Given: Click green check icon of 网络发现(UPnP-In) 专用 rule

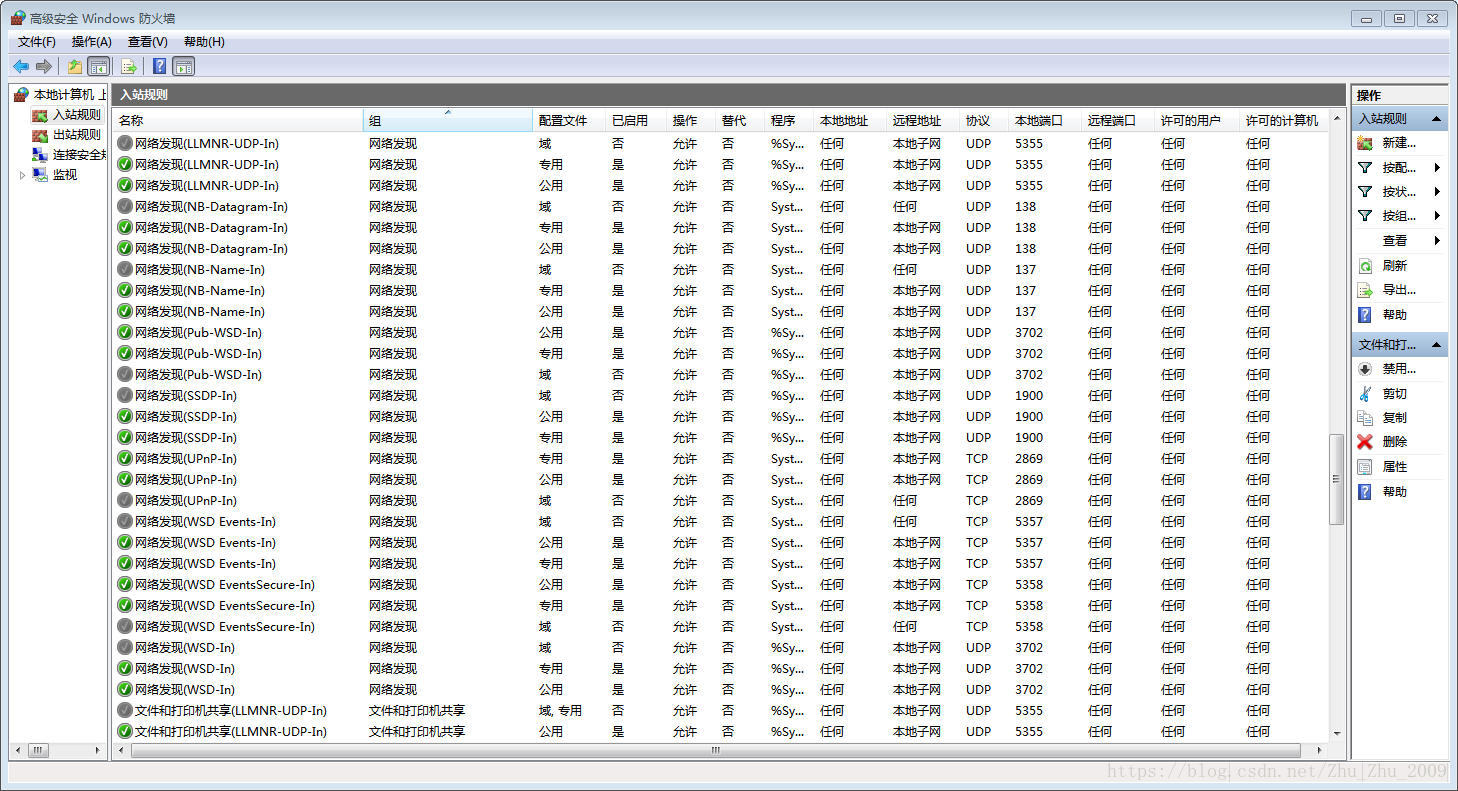Looking at the screenshot, I should point(125,459).
